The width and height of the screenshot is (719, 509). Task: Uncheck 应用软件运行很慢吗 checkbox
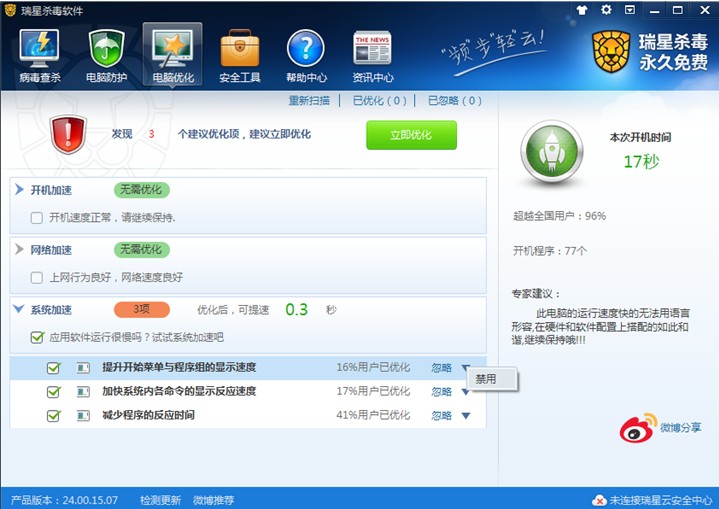(x=37, y=337)
